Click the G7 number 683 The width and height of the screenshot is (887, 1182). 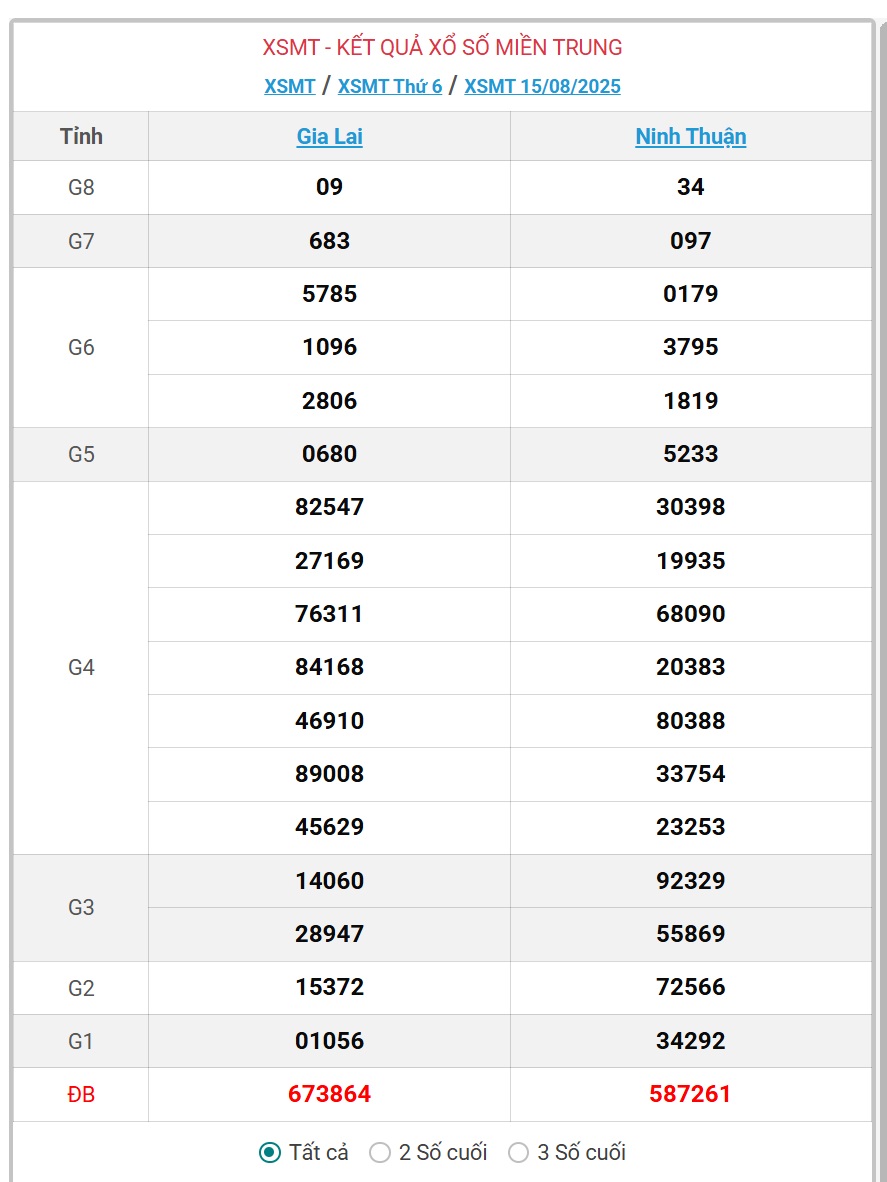[x=329, y=241]
